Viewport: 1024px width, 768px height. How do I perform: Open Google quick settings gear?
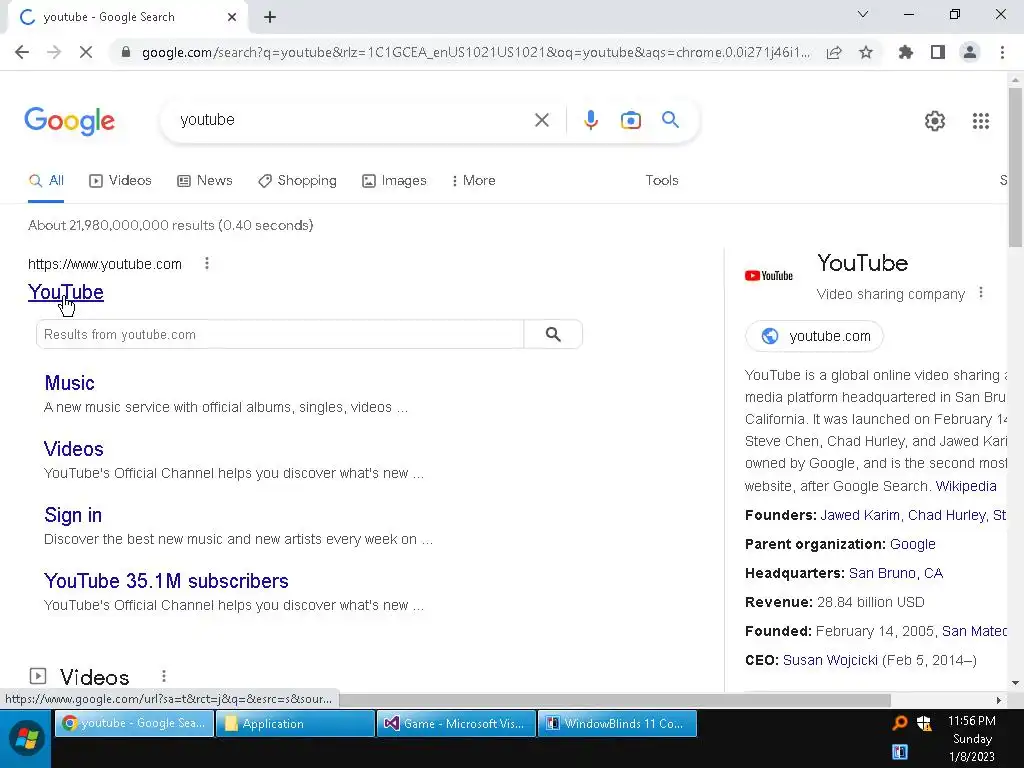pyautogui.click(x=935, y=121)
